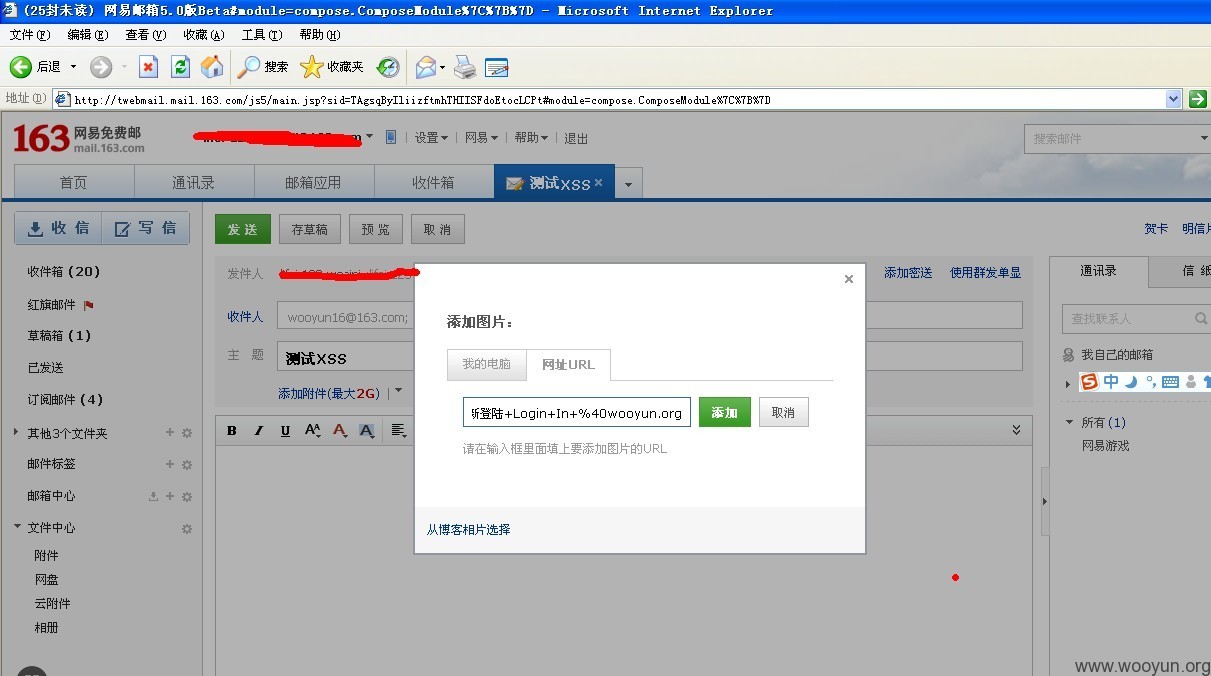
Task: Open the address bar dropdown arrow
Action: 1174,99
